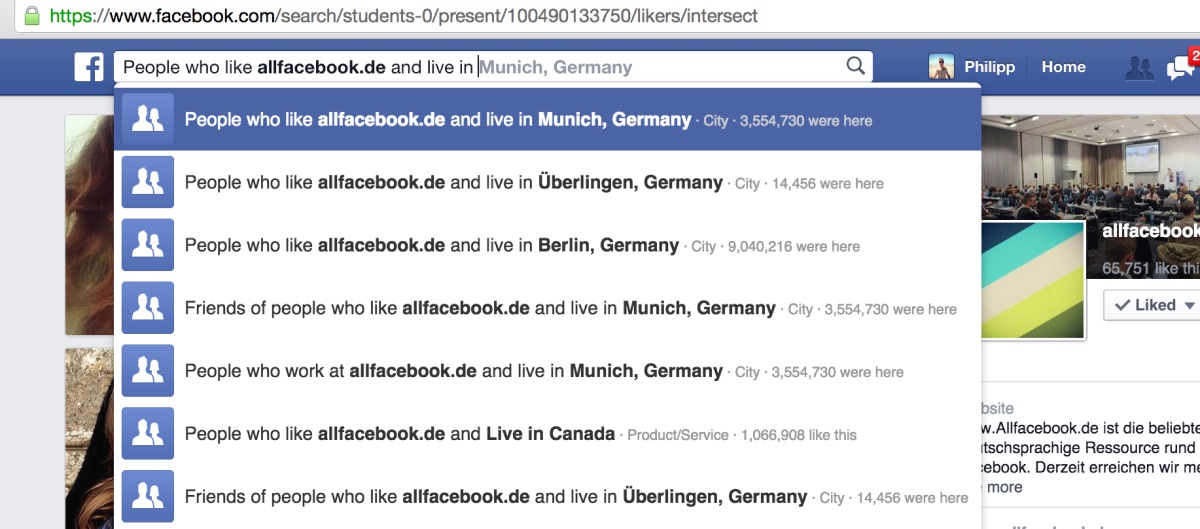Click the people icon beside the Überlingen suggestion
The image size is (1200, 529).
[x=147, y=183]
